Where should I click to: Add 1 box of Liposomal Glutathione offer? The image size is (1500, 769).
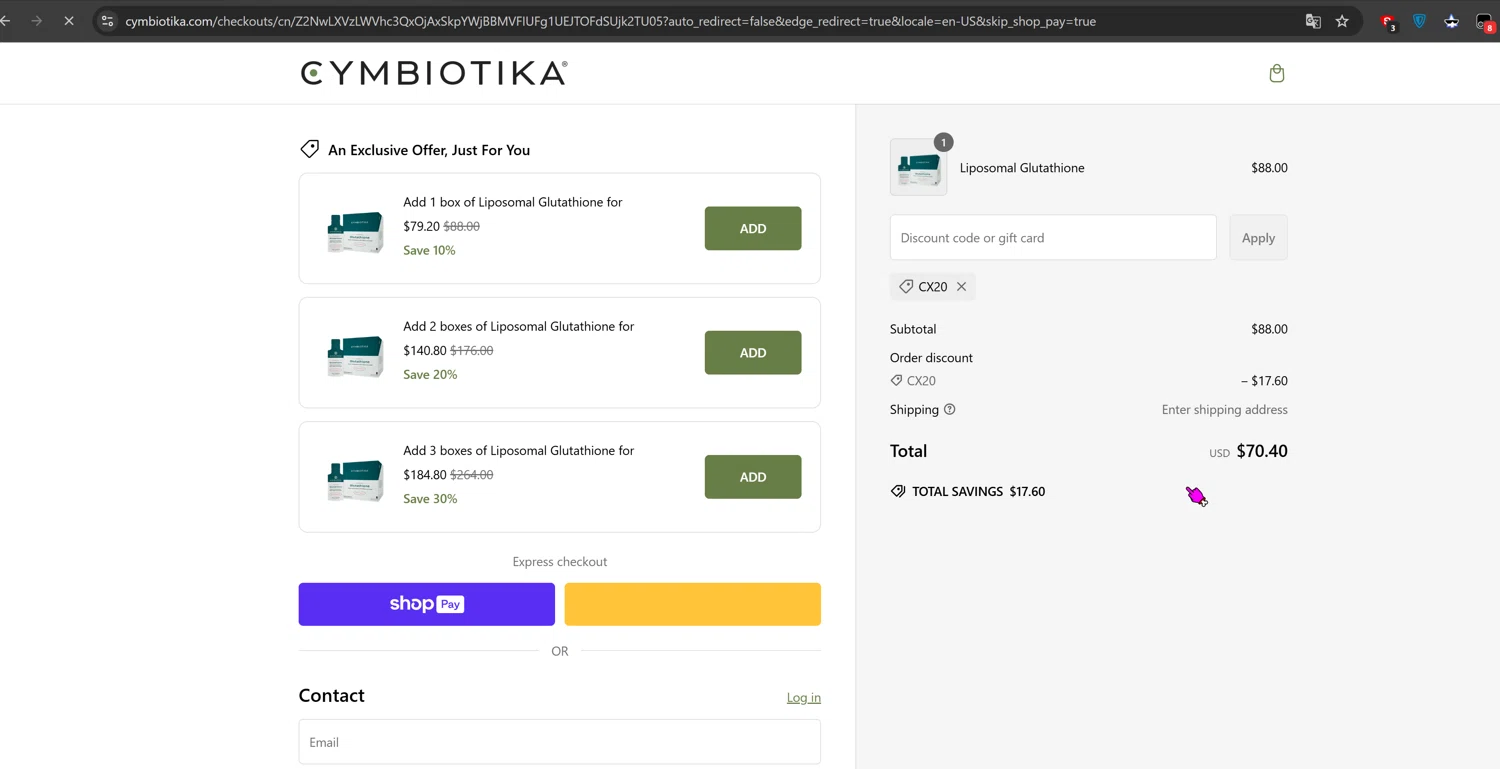click(753, 228)
